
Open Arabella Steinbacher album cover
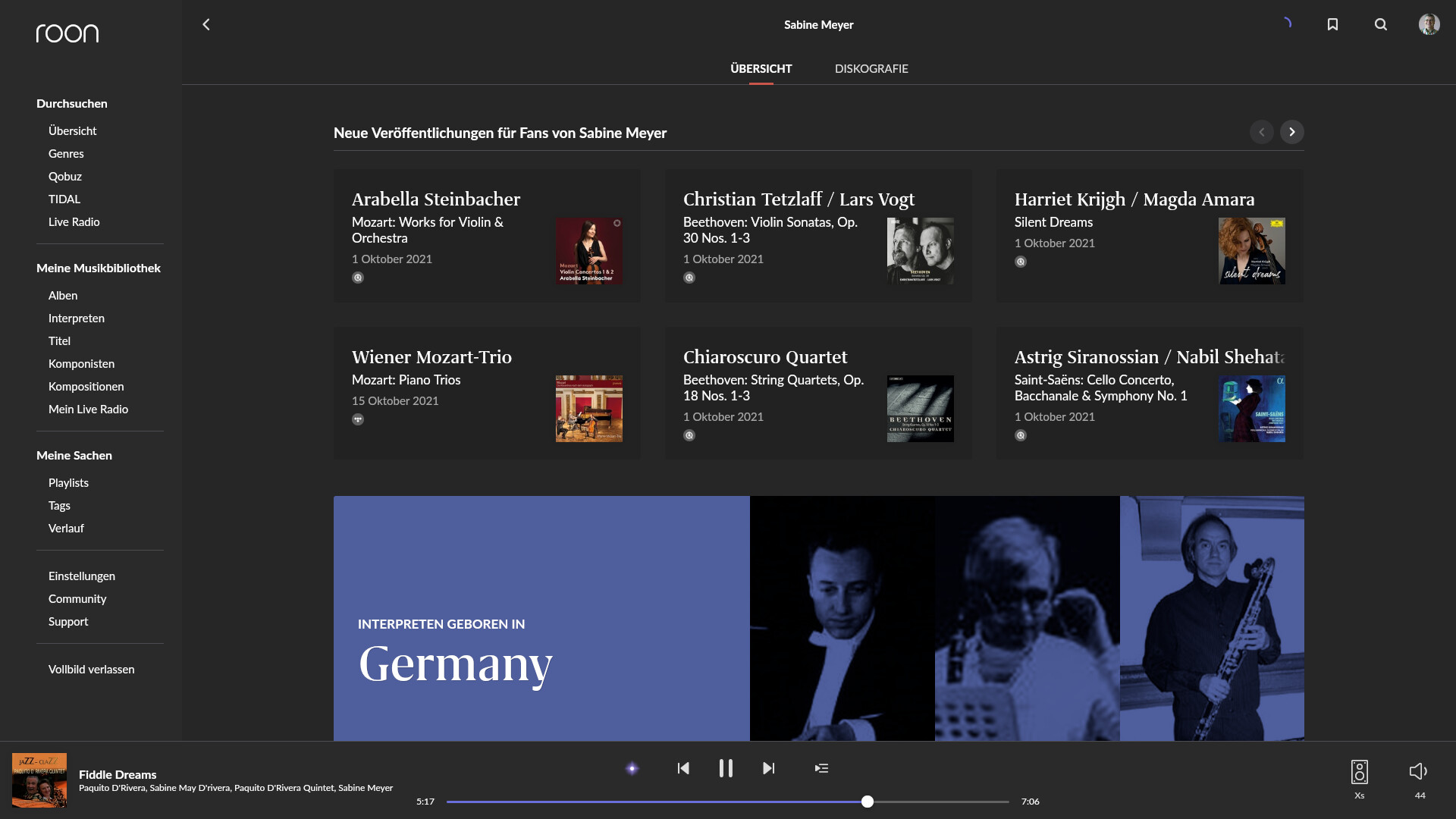[x=589, y=251]
